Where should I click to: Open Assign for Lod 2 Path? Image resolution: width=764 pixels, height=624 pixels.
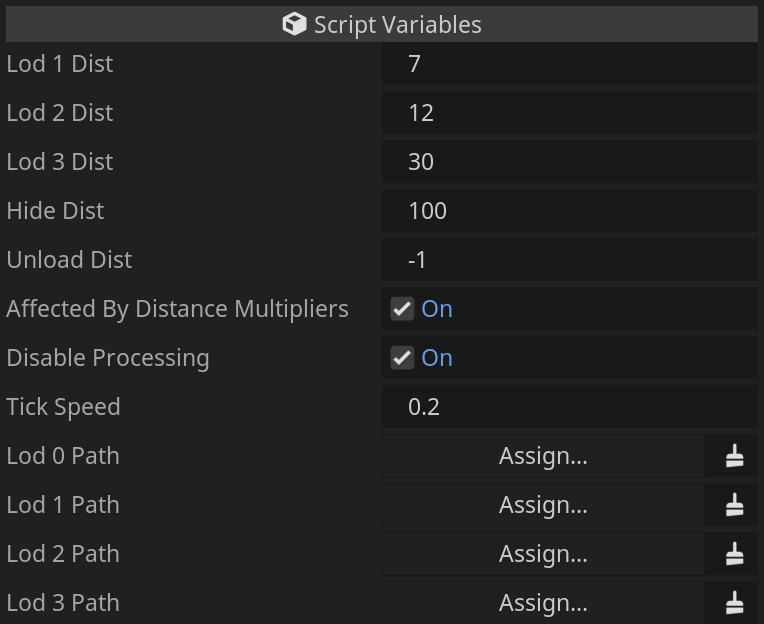tap(543, 555)
